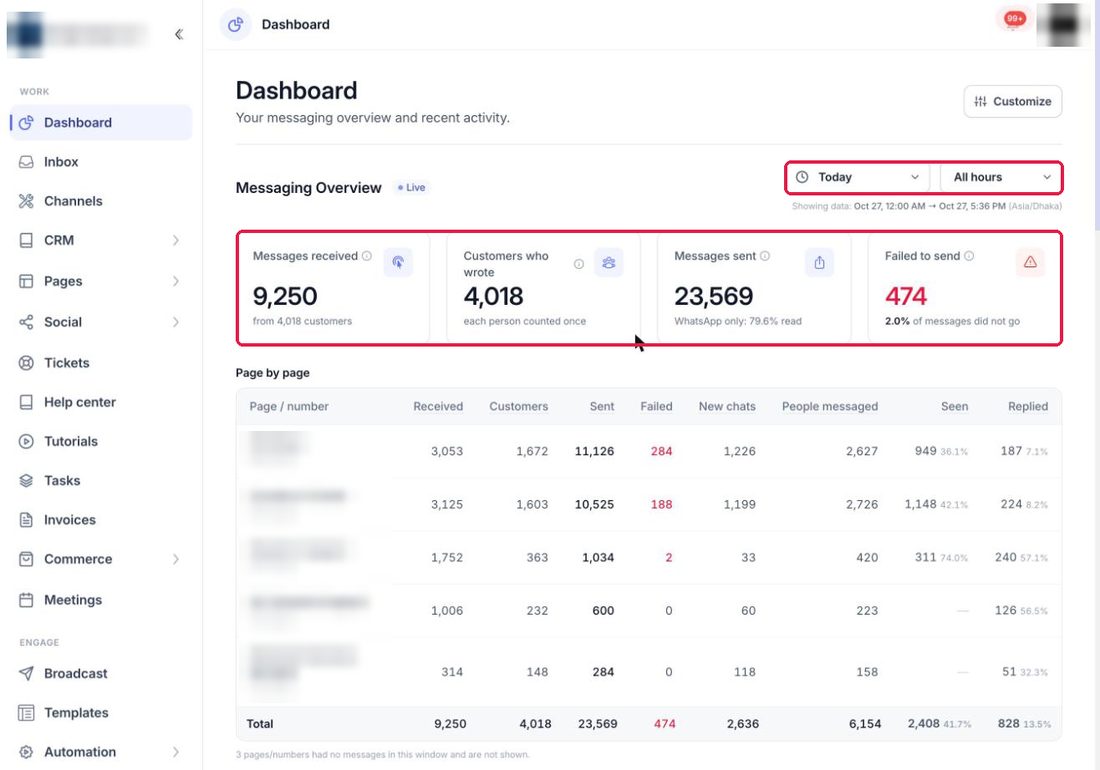This screenshot has height=770, width=1100.
Task: Click the workspace logo in sidebar
Action: point(27,34)
